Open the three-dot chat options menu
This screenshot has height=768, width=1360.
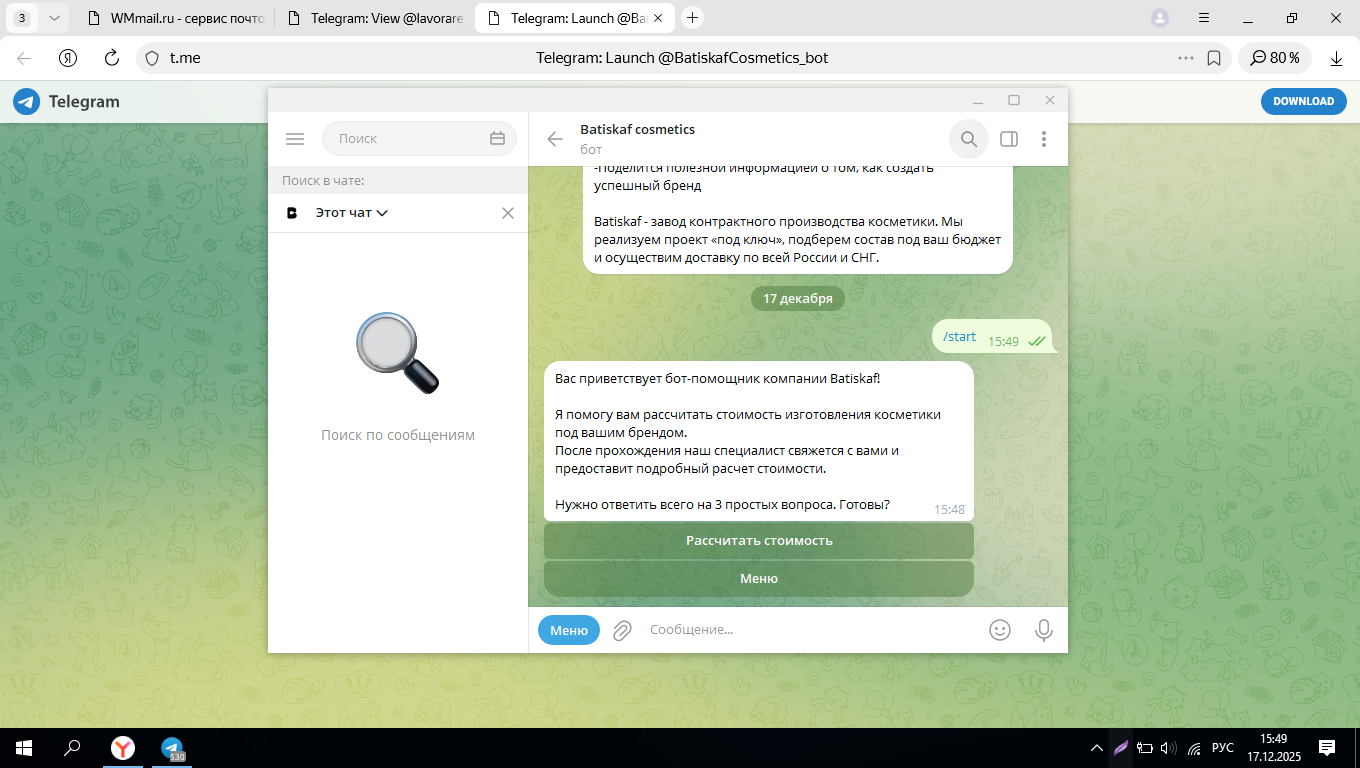[x=1044, y=139]
